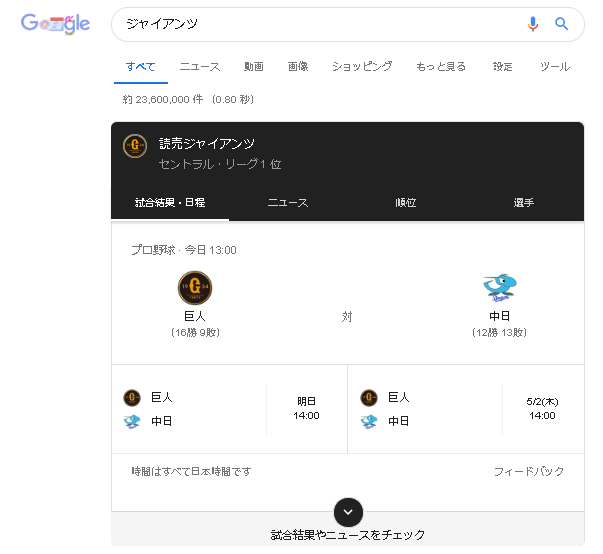Open the ショッピング search tab
This screenshot has height=554, width=603.
pos(362,67)
